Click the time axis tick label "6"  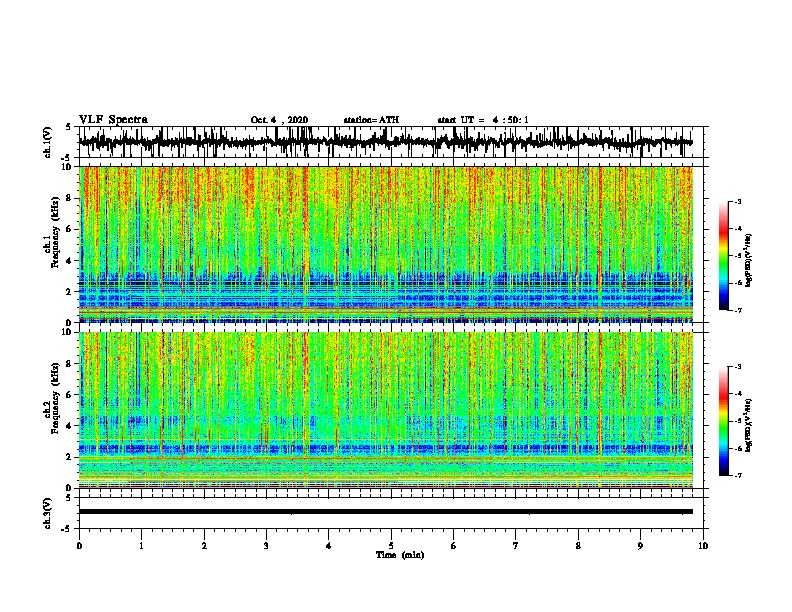click(454, 546)
